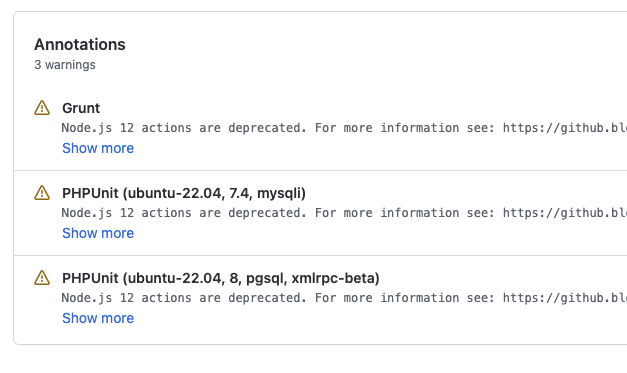Click 'For more information see:' in pgsql warning

coord(405,298)
